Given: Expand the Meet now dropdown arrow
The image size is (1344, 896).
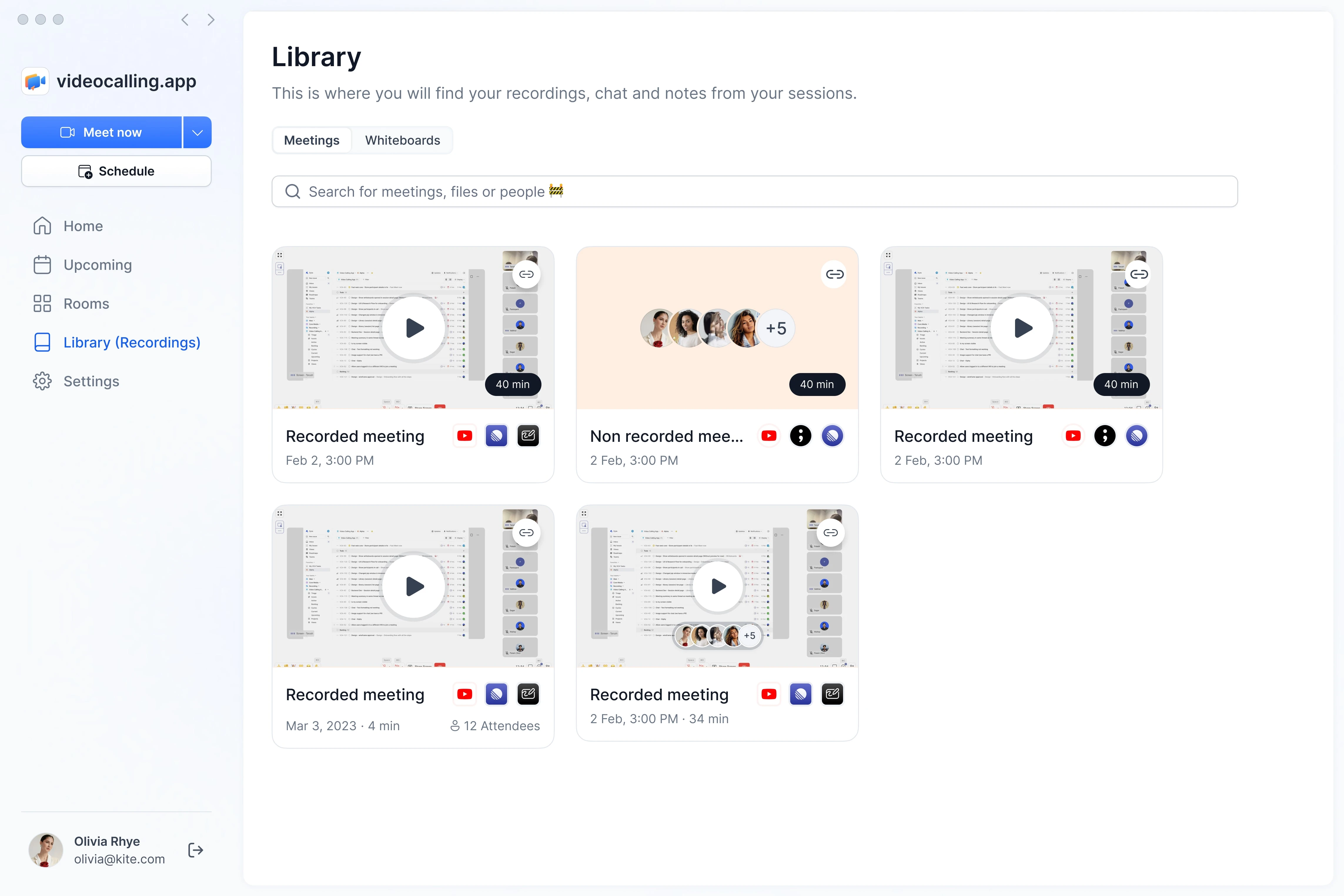Looking at the screenshot, I should point(197,132).
